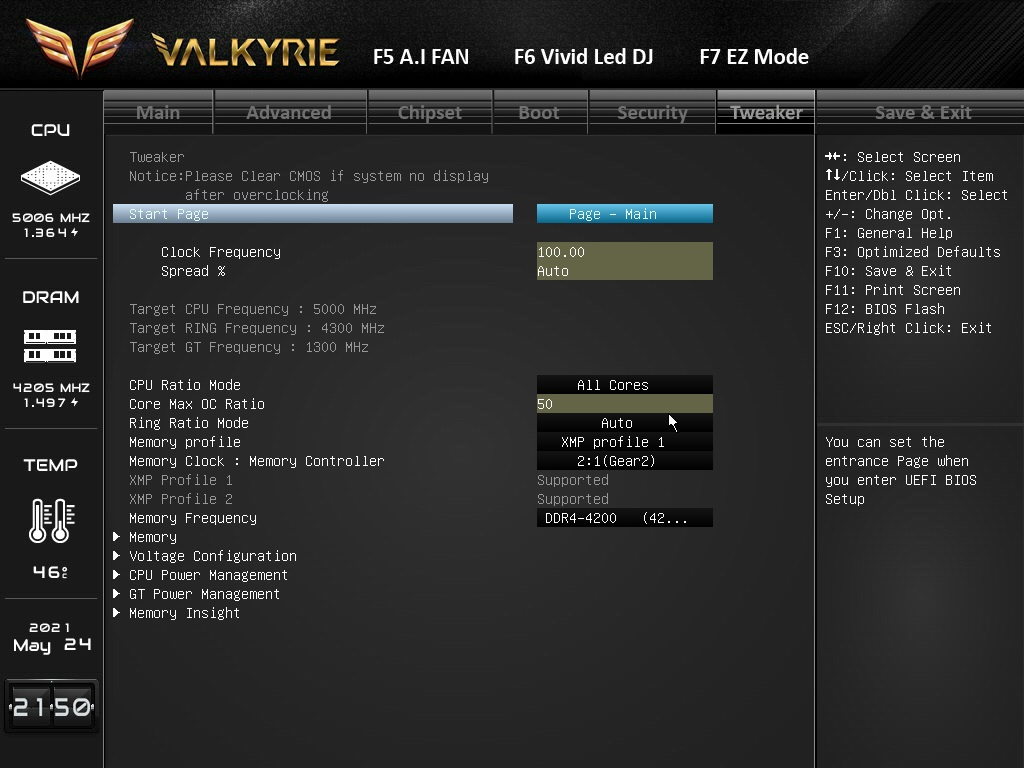Open the Start Page dropdown value
Screen dimensions: 1024x768
(624, 214)
